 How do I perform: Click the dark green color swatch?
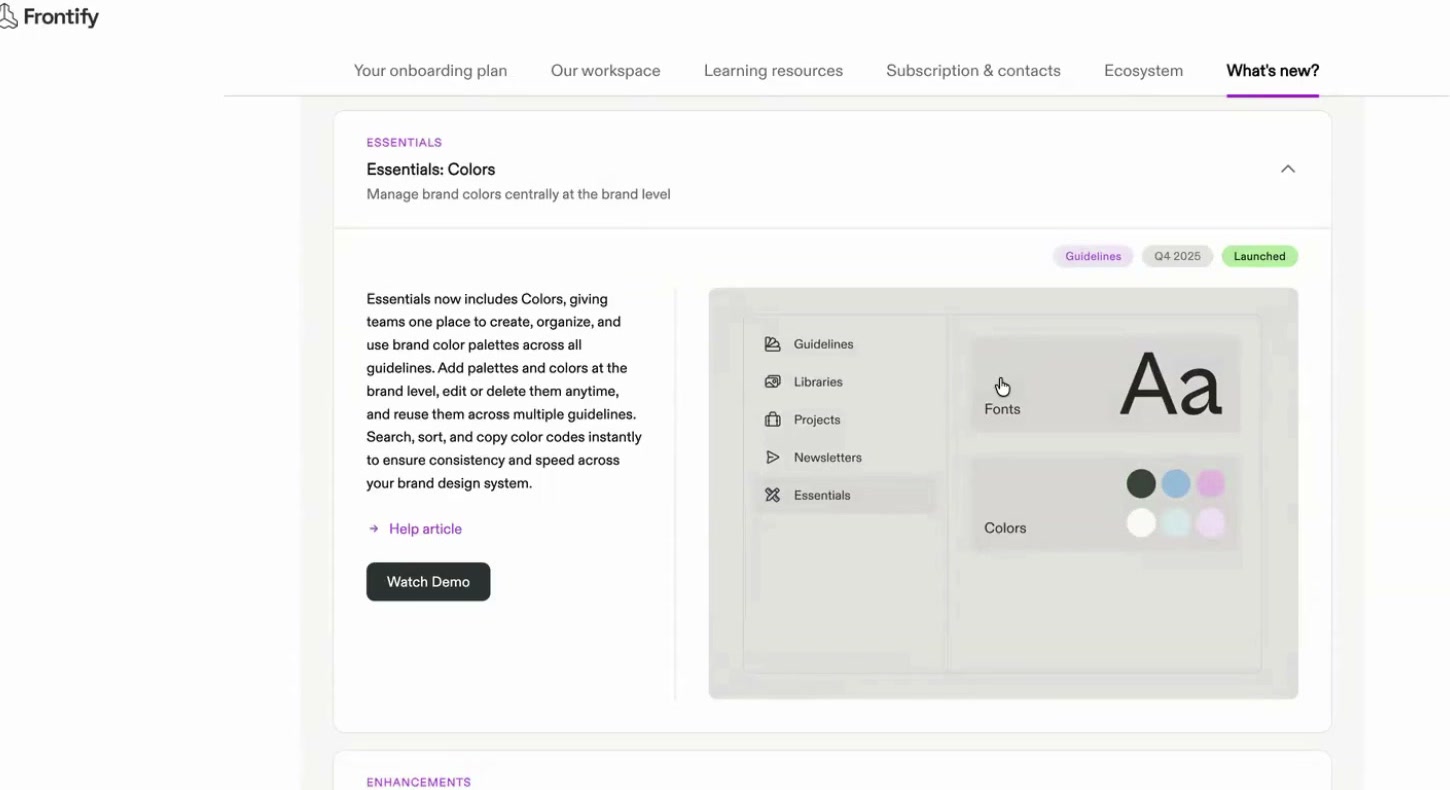click(x=1141, y=484)
